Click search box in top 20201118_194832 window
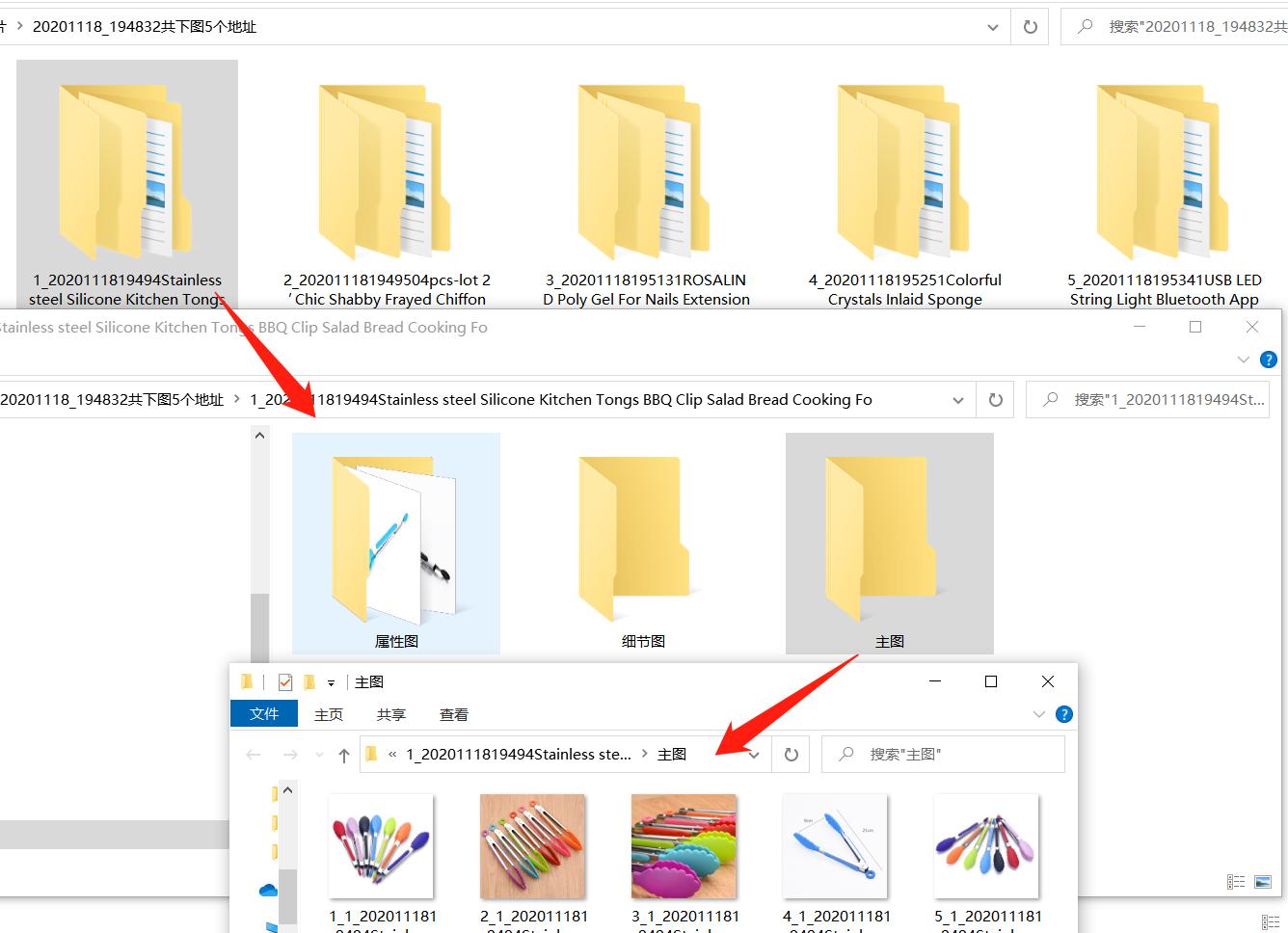The image size is (1288, 933). [x=1174, y=27]
